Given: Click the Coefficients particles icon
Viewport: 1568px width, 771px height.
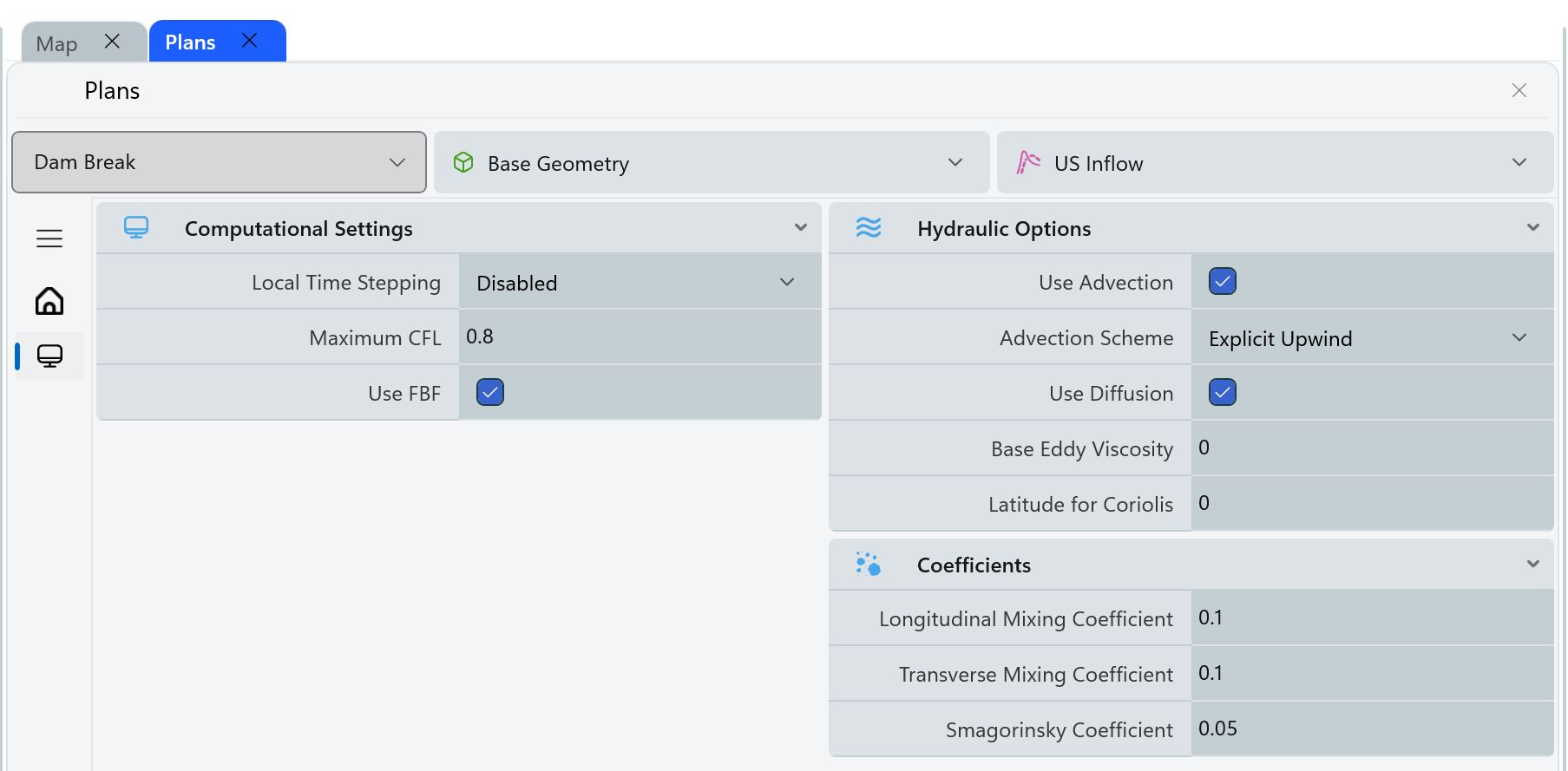Looking at the screenshot, I should [x=869, y=565].
